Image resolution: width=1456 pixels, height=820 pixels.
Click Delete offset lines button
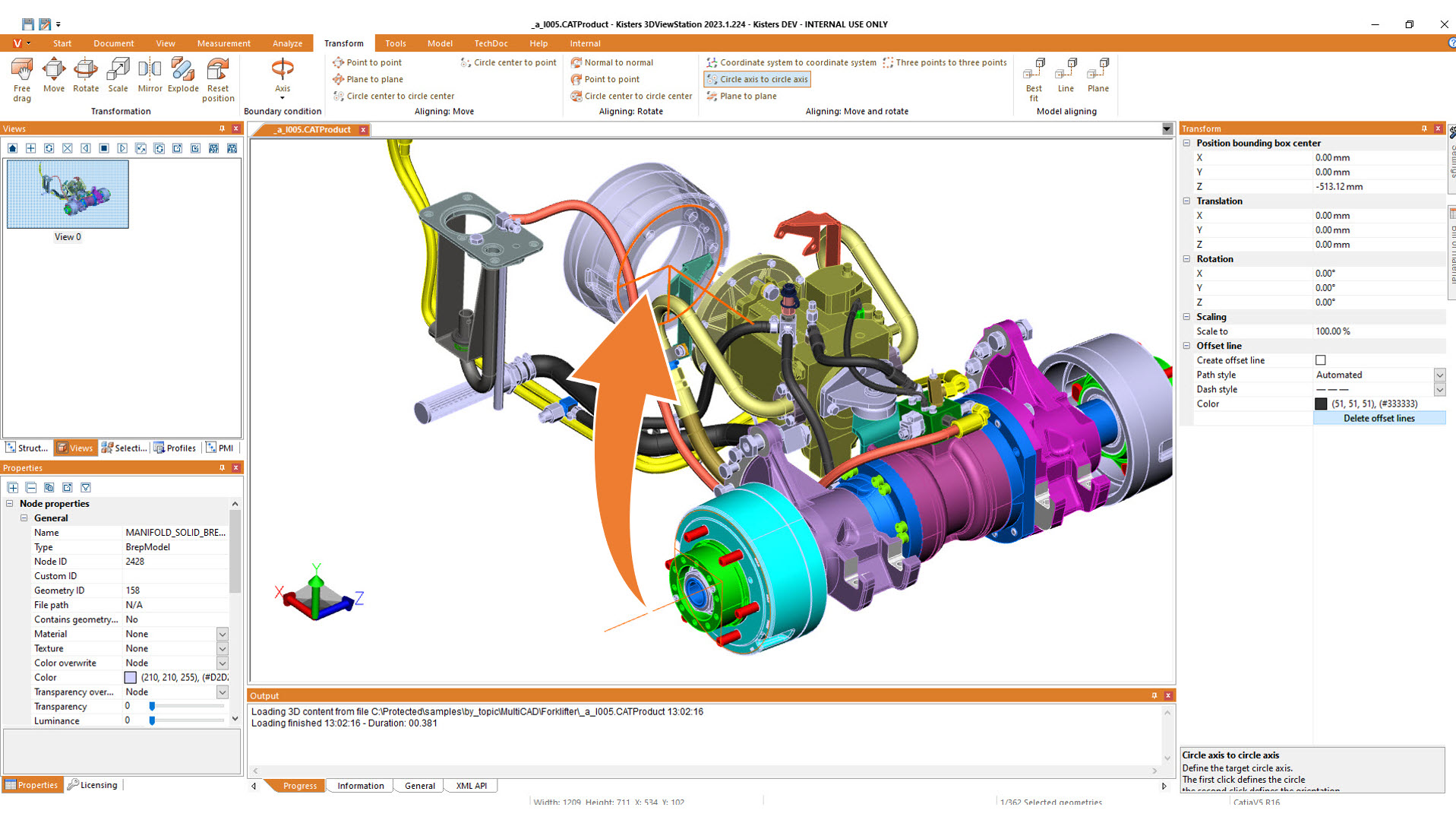pos(1379,418)
